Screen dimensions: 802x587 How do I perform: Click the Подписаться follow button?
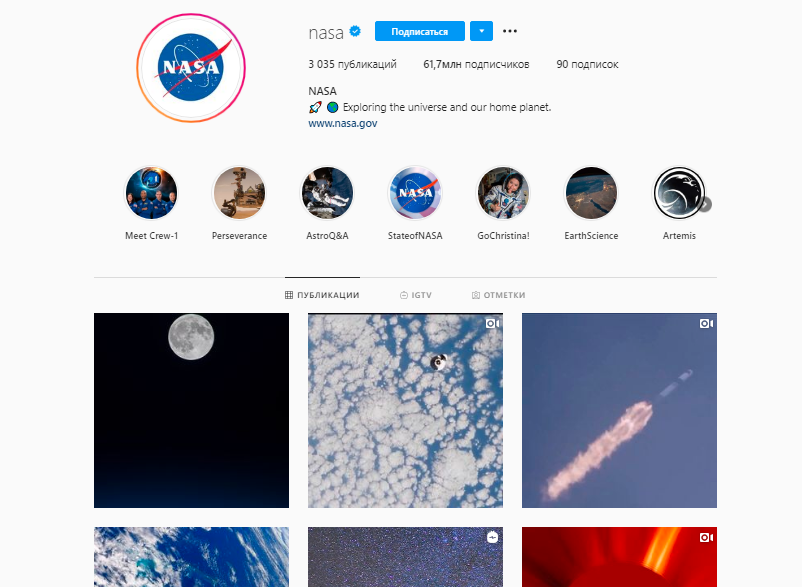(x=420, y=31)
